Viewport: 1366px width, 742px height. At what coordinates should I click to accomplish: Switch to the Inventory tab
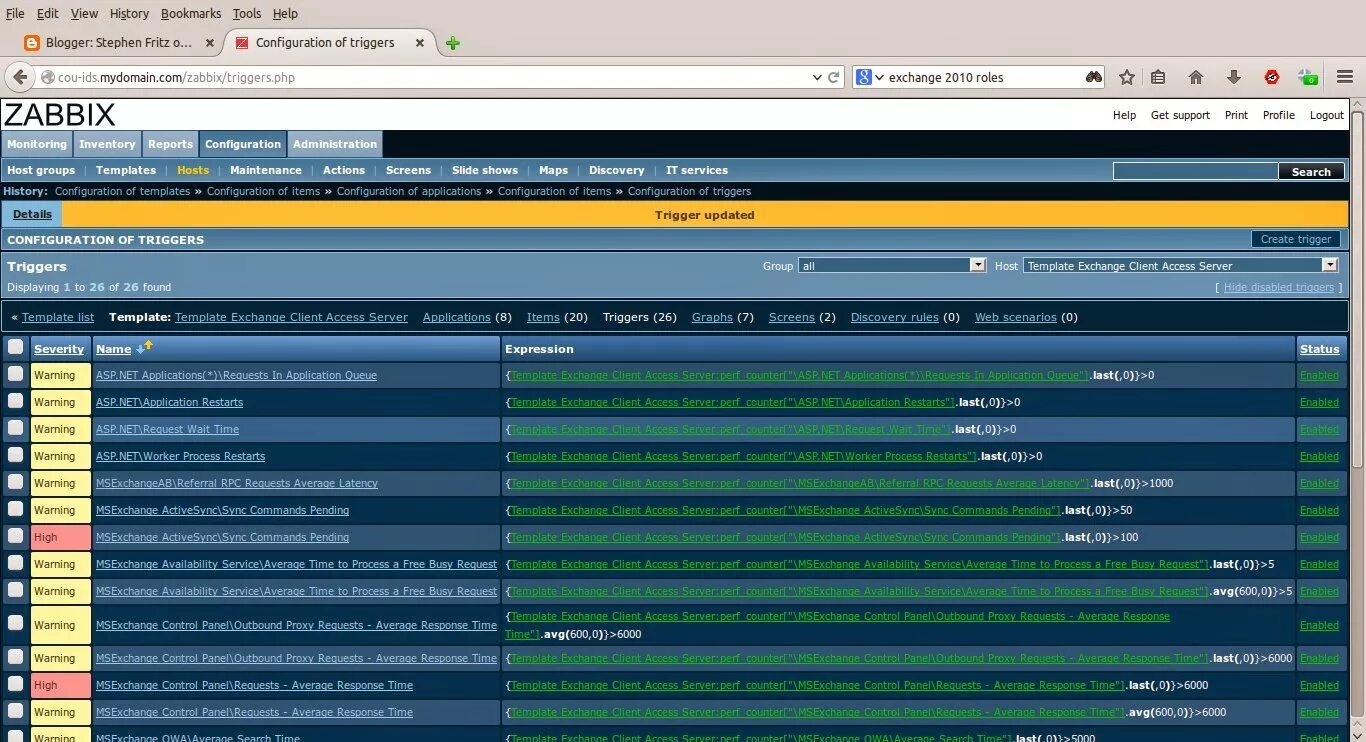point(107,144)
